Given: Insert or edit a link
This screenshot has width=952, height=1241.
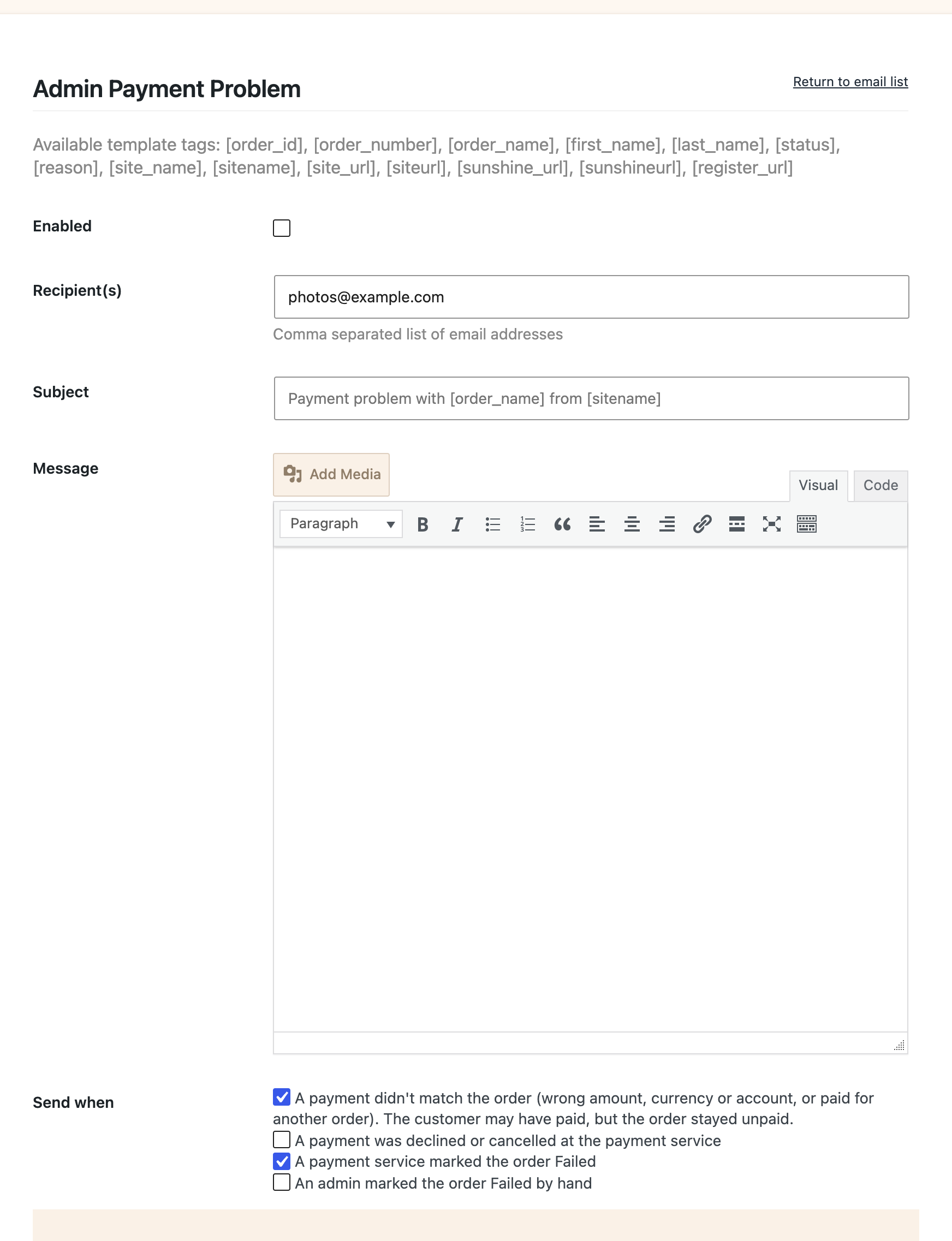Looking at the screenshot, I should click(x=702, y=524).
